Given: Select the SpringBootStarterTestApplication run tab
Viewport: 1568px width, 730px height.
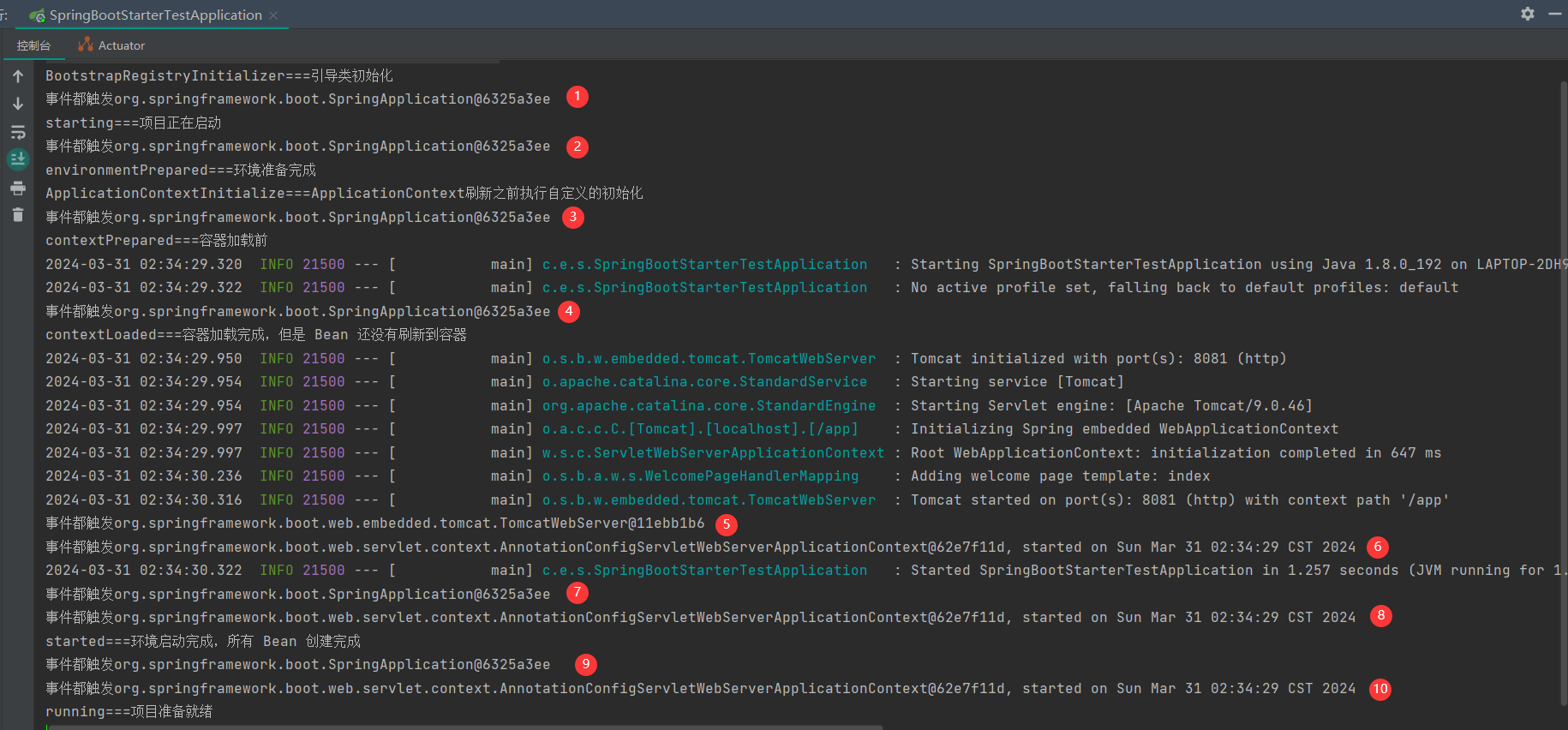Looking at the screenshot, I should pos(154,15).
